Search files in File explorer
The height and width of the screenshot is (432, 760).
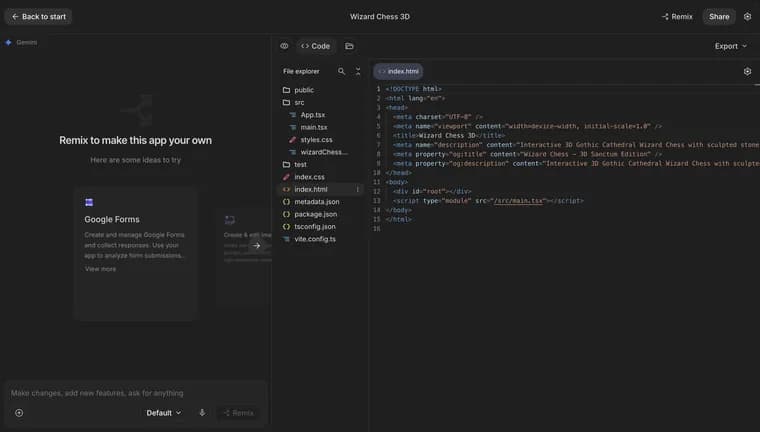click(x=341, y=71)
